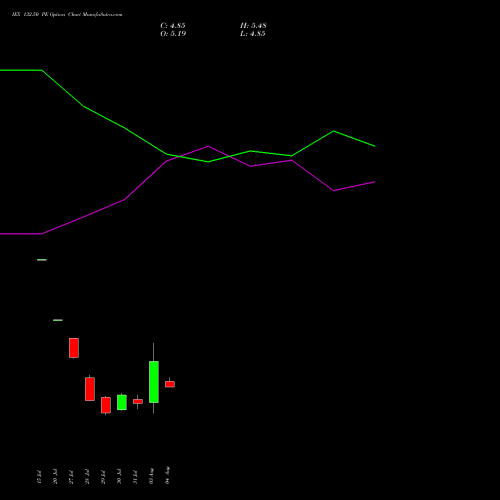Click the low value L: 4.85
Viewport: 500px width, 500px height.
point(253,34)
